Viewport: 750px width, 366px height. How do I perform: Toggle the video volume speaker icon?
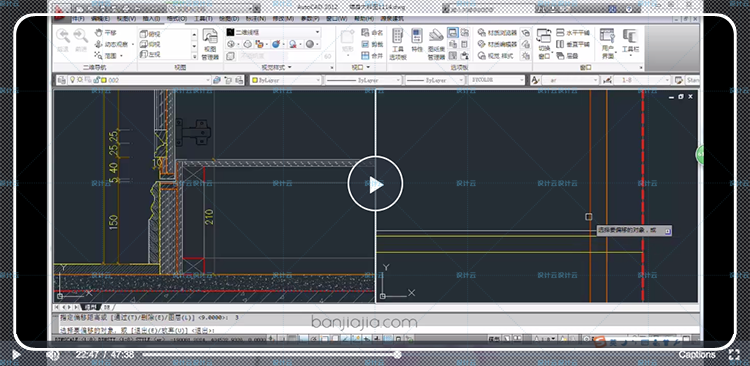click(53, 355)
